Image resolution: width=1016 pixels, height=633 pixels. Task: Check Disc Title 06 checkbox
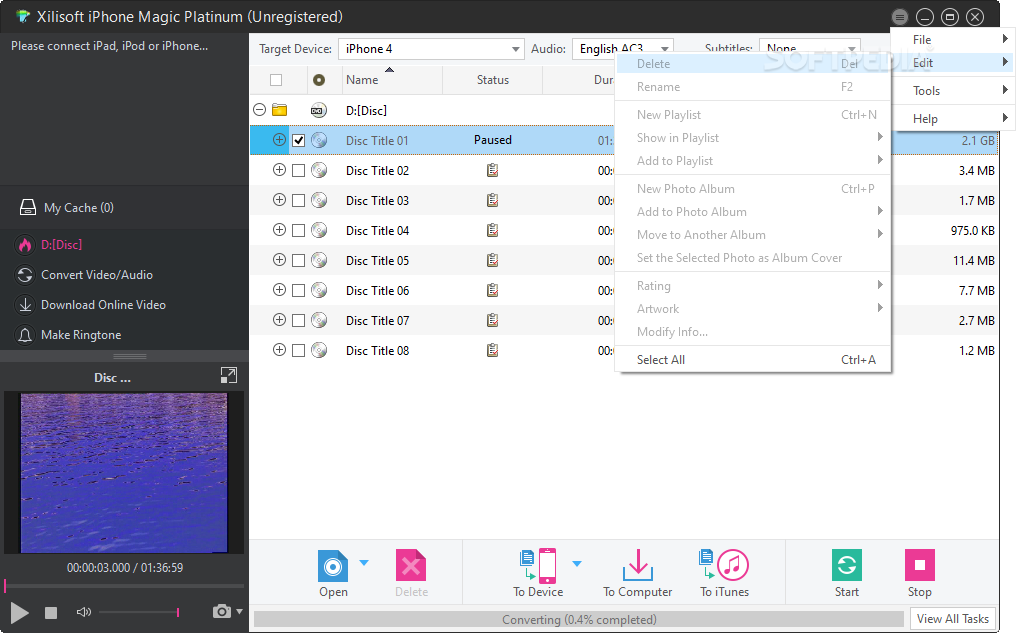tap(298, 290)
